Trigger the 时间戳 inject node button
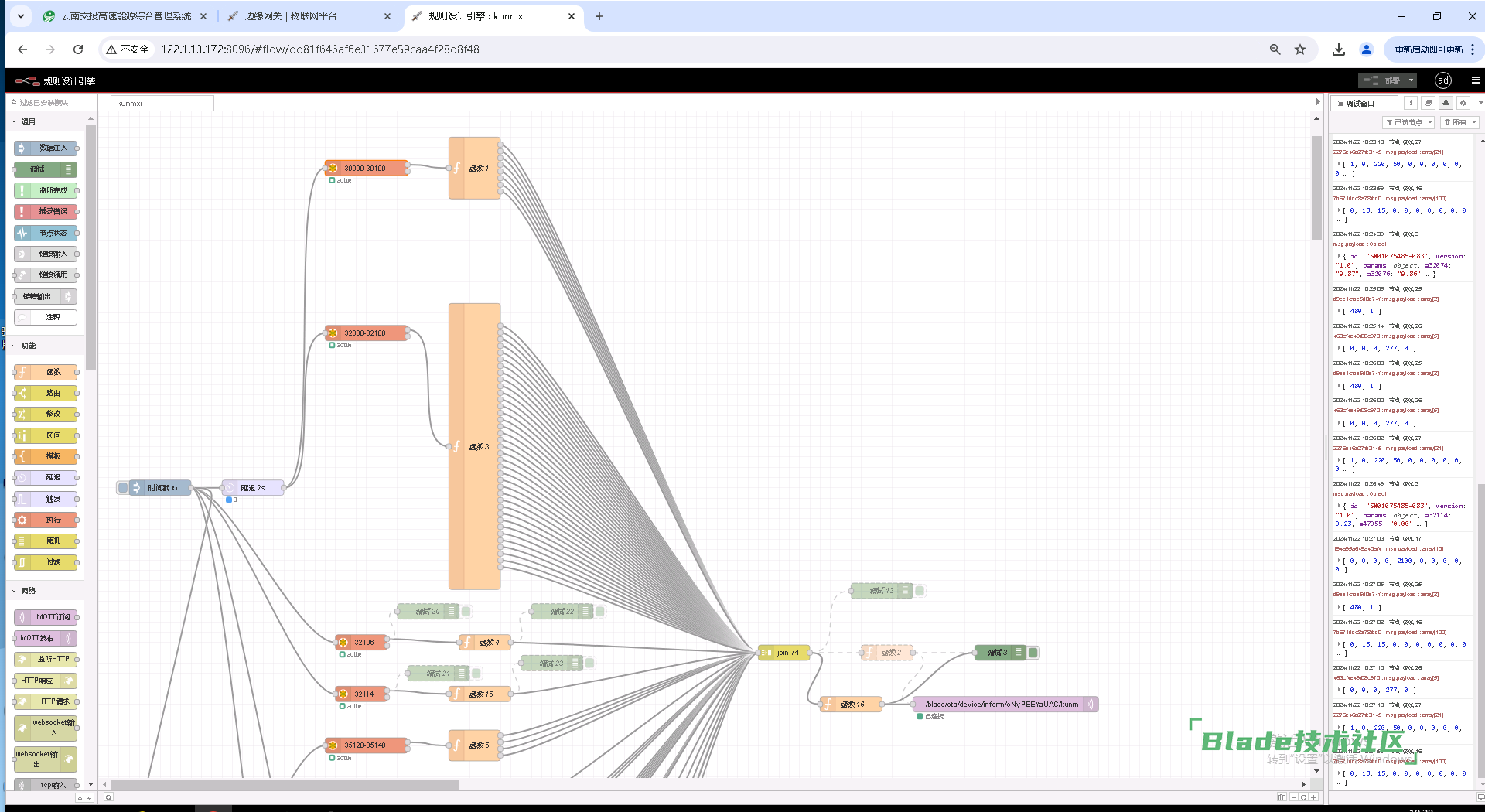1485x812 pixels. pos(122,488)
